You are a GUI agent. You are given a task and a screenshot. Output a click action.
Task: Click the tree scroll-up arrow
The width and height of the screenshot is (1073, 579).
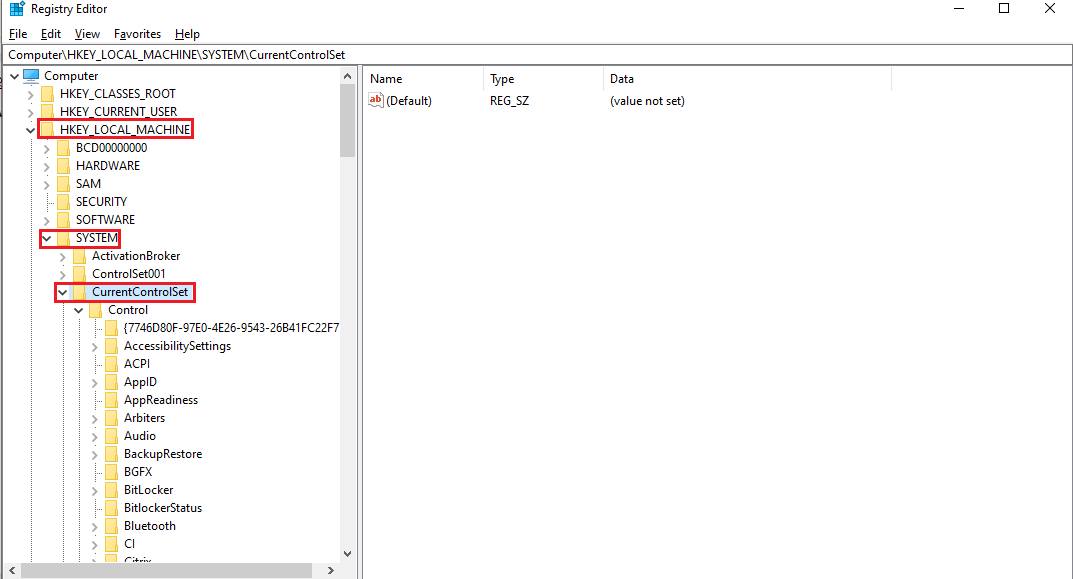[347, 76]
